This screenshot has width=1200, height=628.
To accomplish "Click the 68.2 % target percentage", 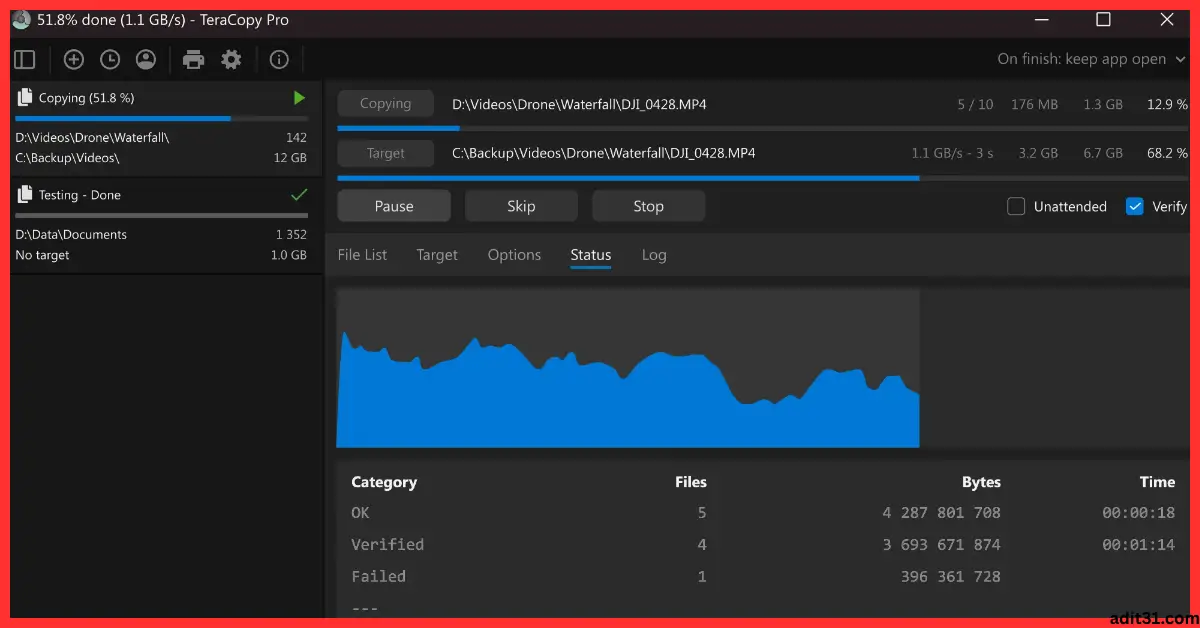I will pyautogui.click(x=1167, y=153).
